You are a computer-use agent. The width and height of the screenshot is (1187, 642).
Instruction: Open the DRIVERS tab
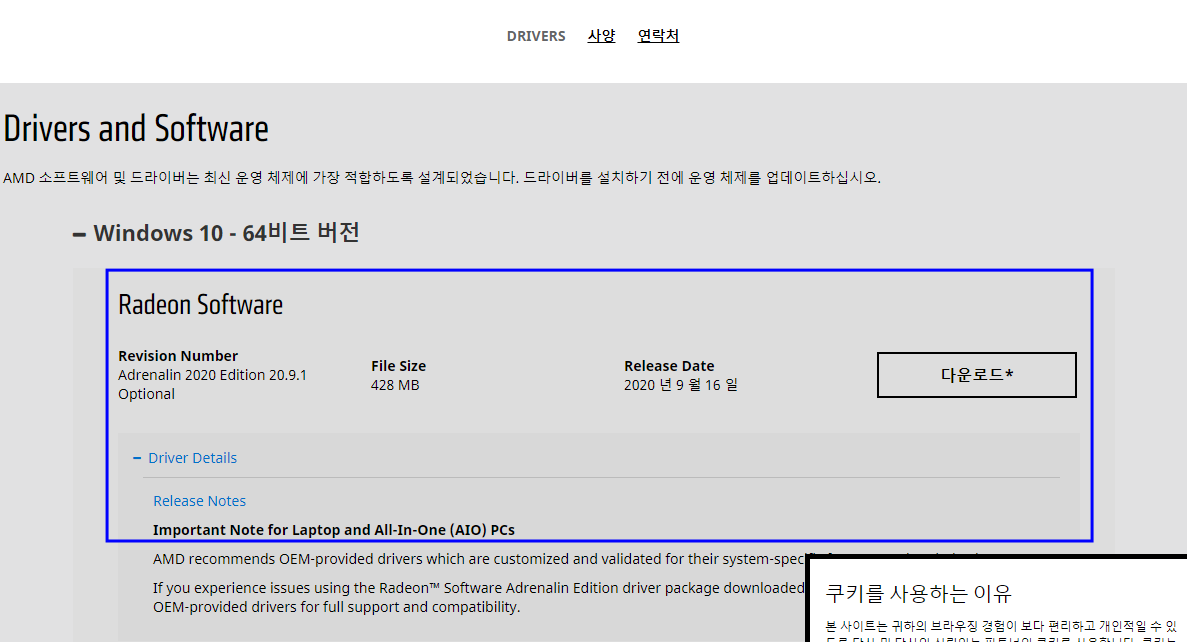[536, 36]
